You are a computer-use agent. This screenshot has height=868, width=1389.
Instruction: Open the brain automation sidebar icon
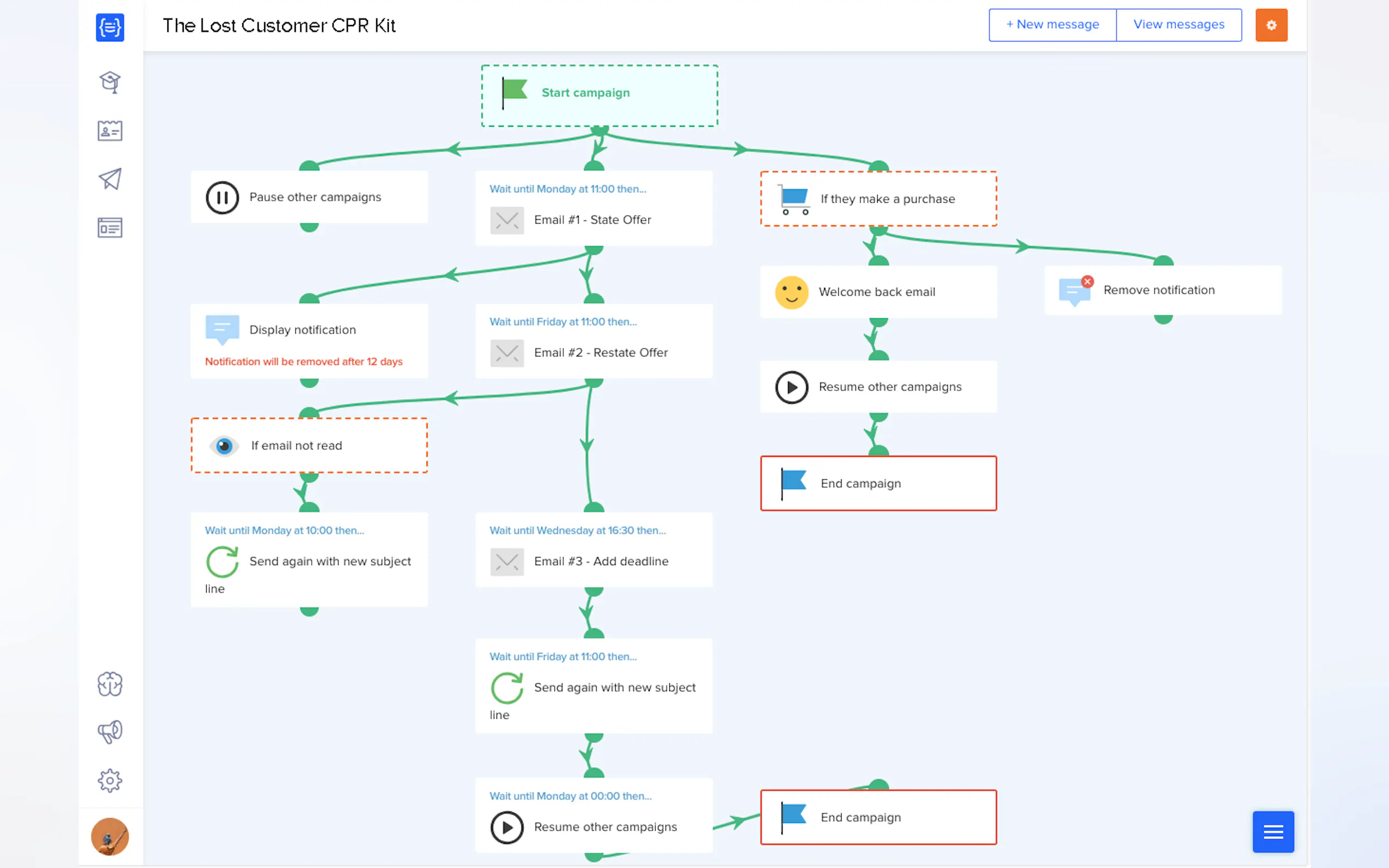coord(110,684)
